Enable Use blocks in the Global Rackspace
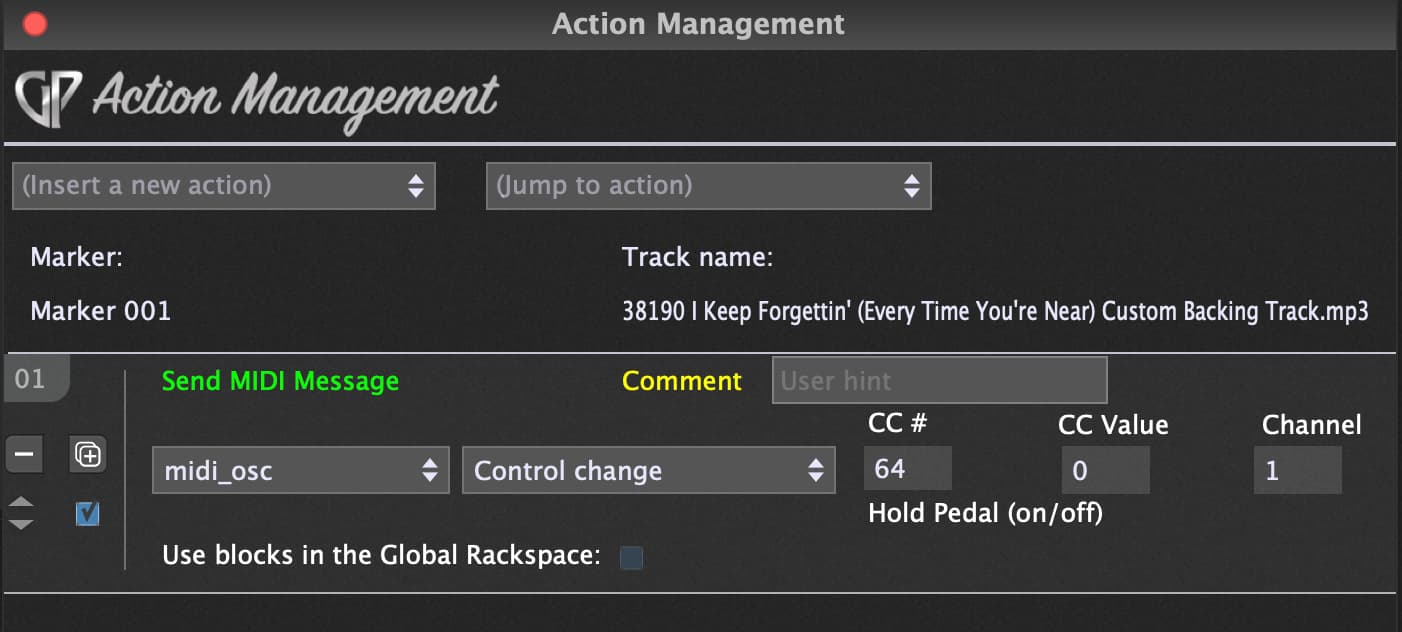The image size is (1402, 632). click(x=631, y=558)
